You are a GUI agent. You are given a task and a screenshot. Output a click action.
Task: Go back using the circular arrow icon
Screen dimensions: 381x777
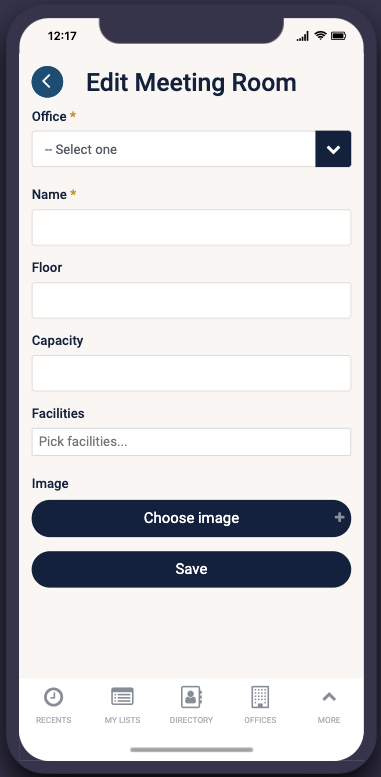(x=47, y=82)
